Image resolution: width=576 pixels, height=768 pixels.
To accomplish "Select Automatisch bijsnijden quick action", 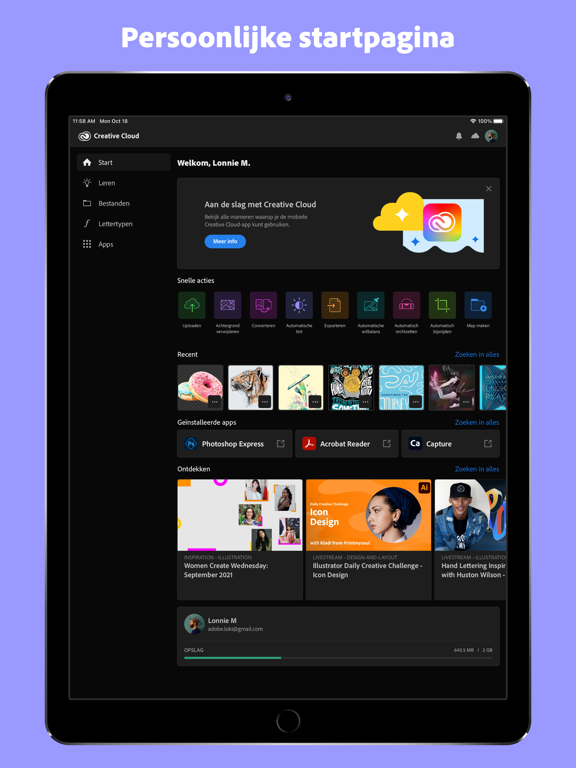I will pyautogui.click(x=442, y=305).
